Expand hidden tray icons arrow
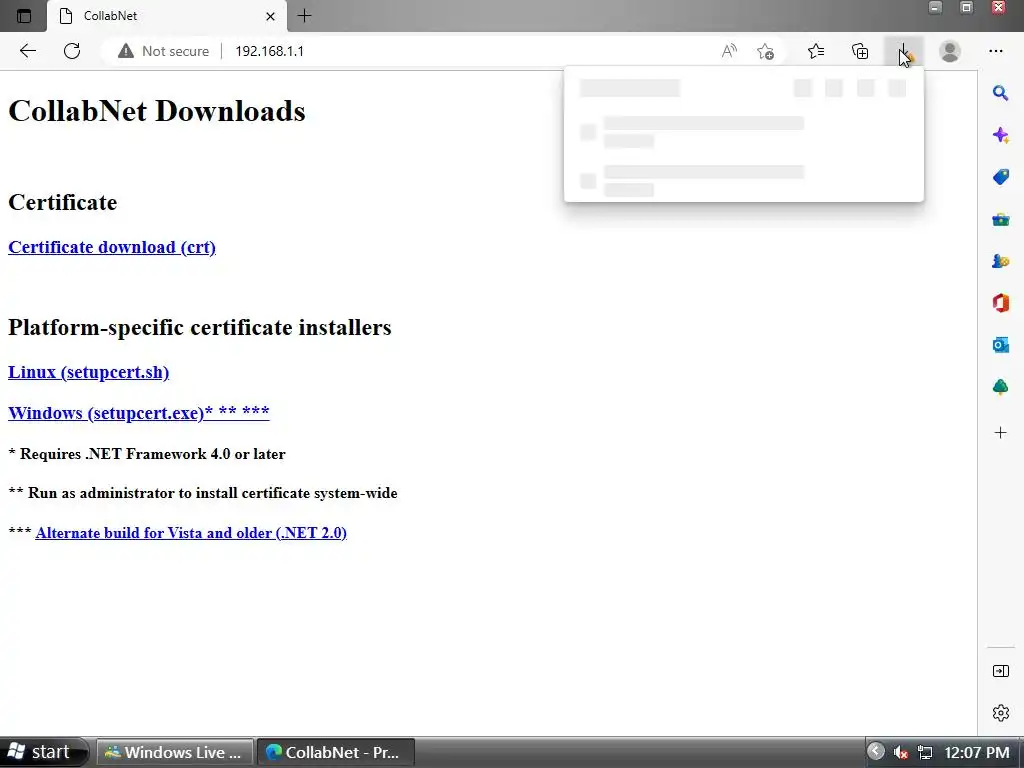This screenshot has width=1024, height=768. click(x=876, y=752)
